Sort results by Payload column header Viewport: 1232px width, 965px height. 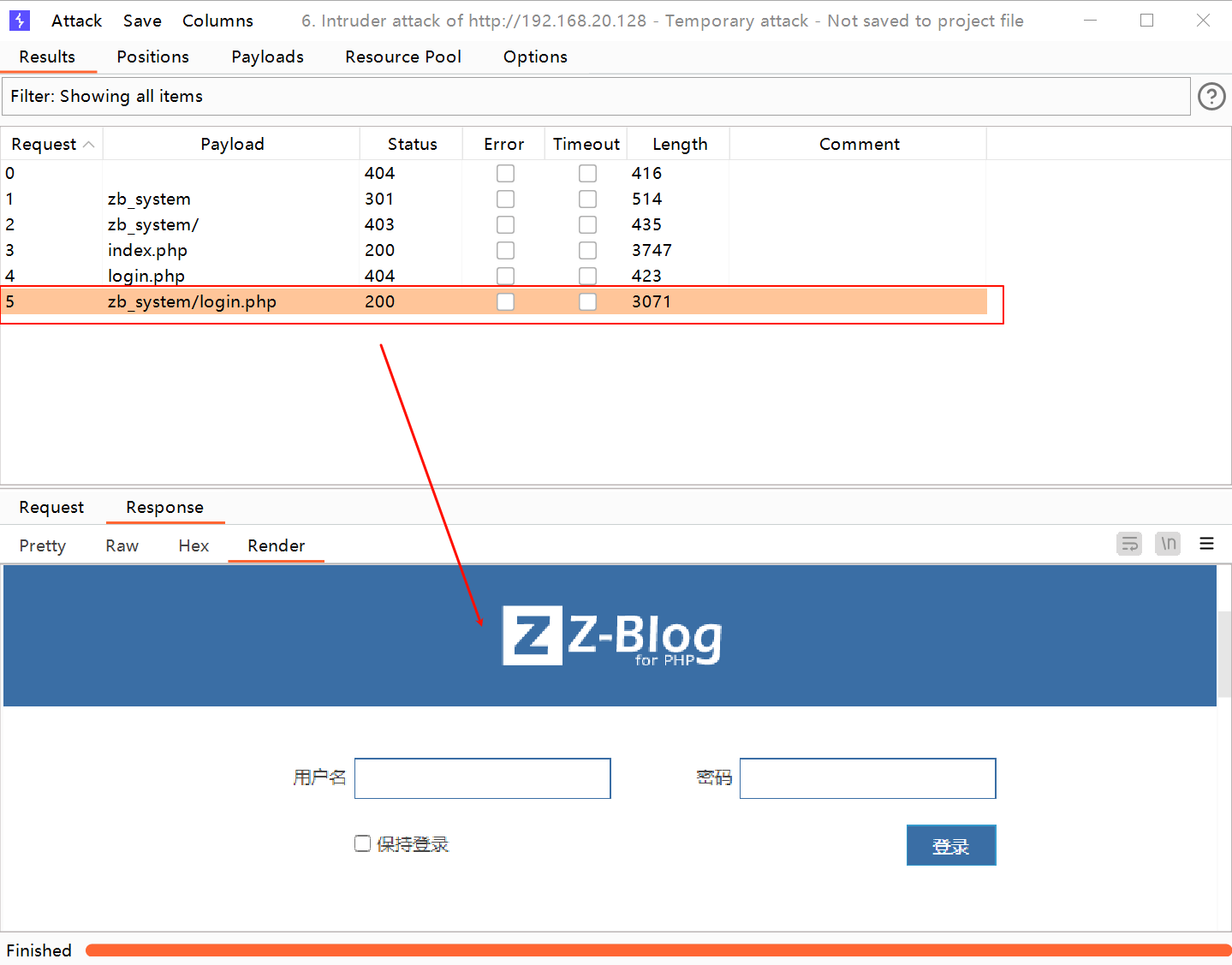[232, 144]
